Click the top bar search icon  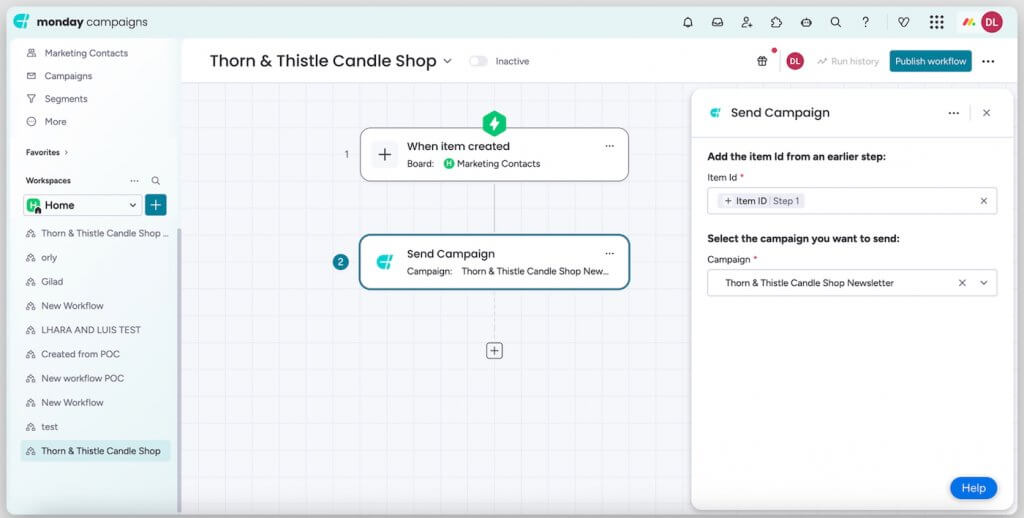835,22
